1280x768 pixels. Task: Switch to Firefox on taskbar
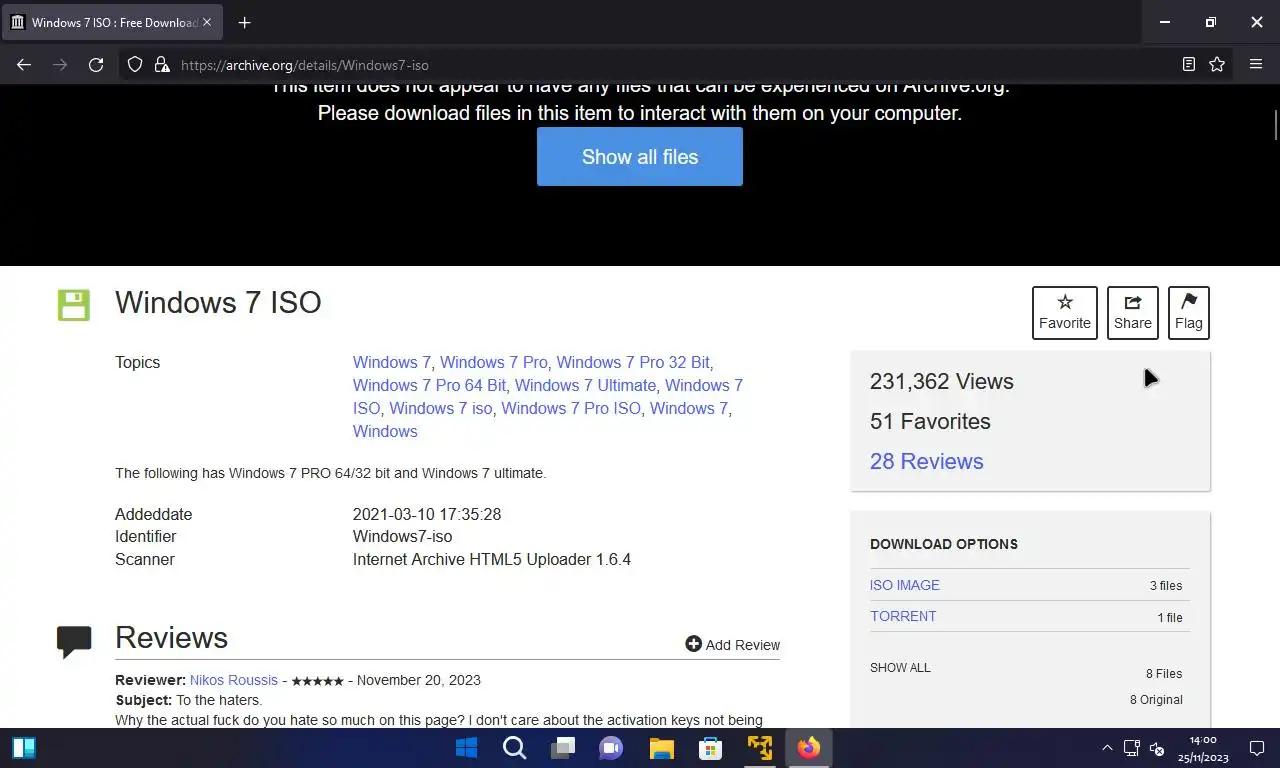click(808, 747)
